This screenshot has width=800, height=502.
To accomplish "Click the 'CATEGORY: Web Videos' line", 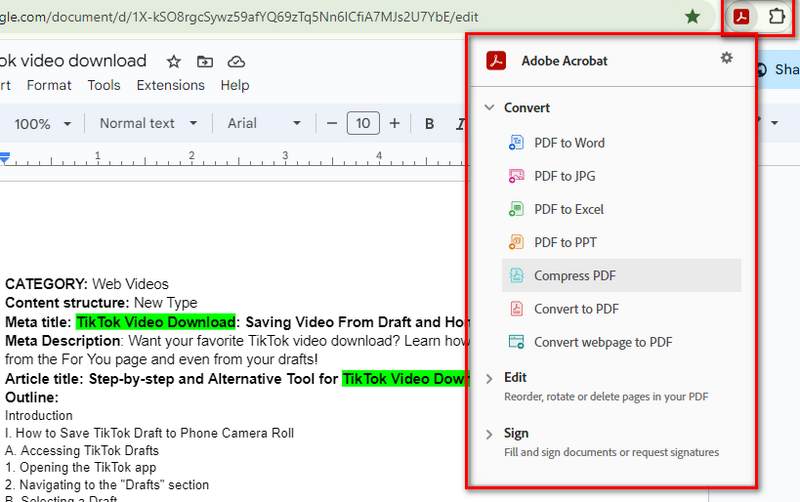I will (87, 284).
